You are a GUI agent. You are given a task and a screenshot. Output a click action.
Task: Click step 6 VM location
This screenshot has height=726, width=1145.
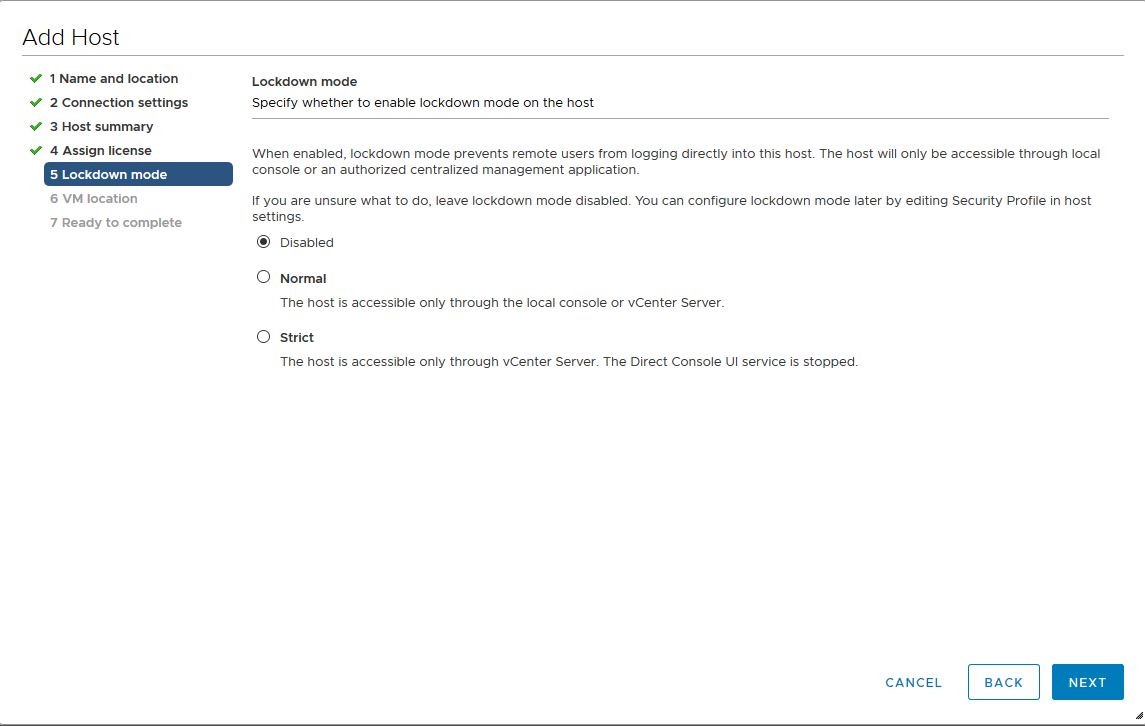pyautogui.click(x=93, y=198)
